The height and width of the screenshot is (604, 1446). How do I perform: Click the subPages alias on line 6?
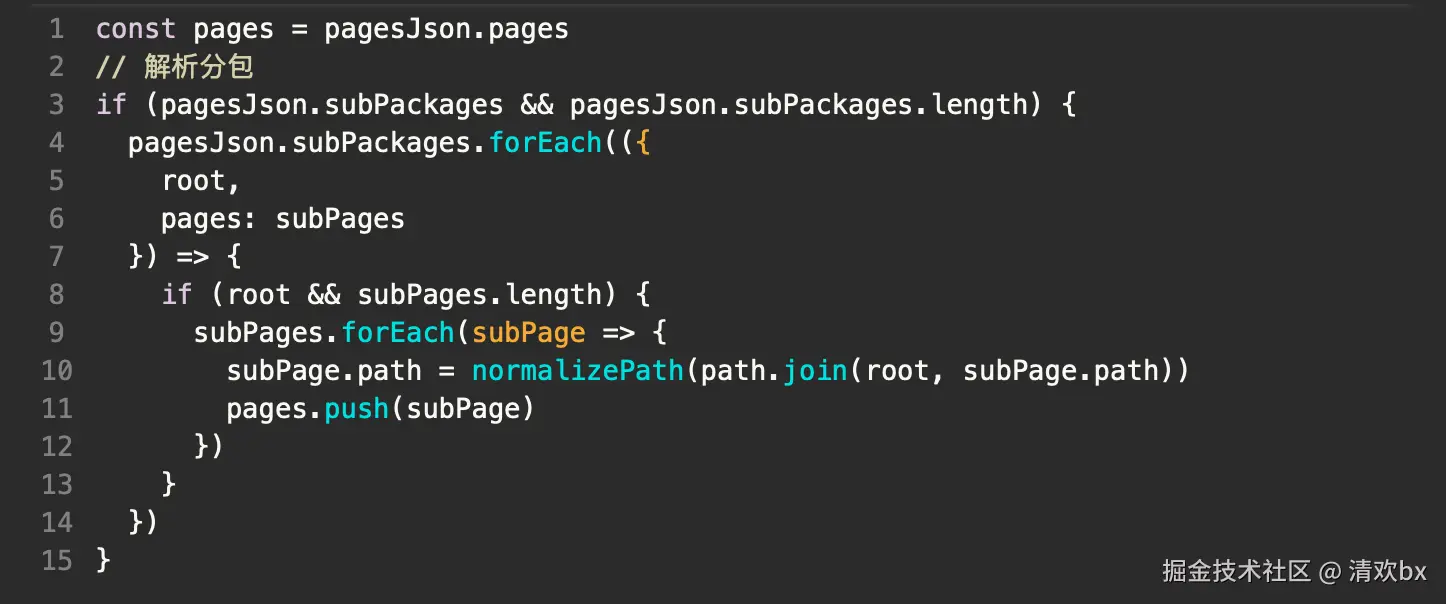(x=340, y=219)
